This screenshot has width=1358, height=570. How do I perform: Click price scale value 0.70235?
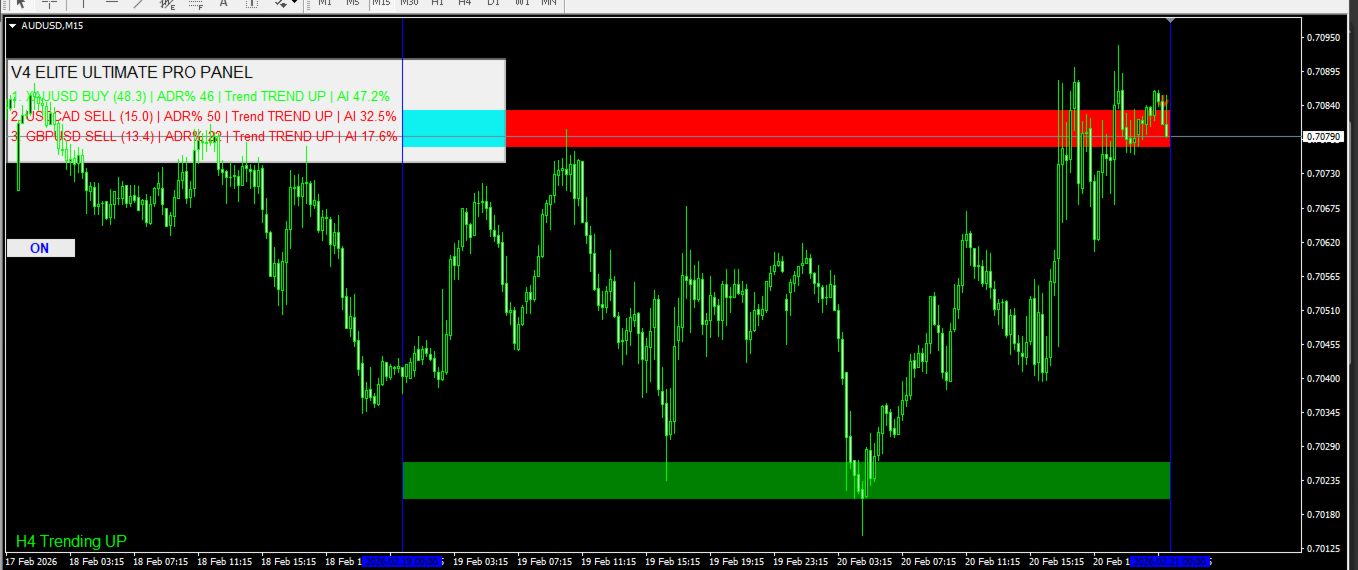1324,480
